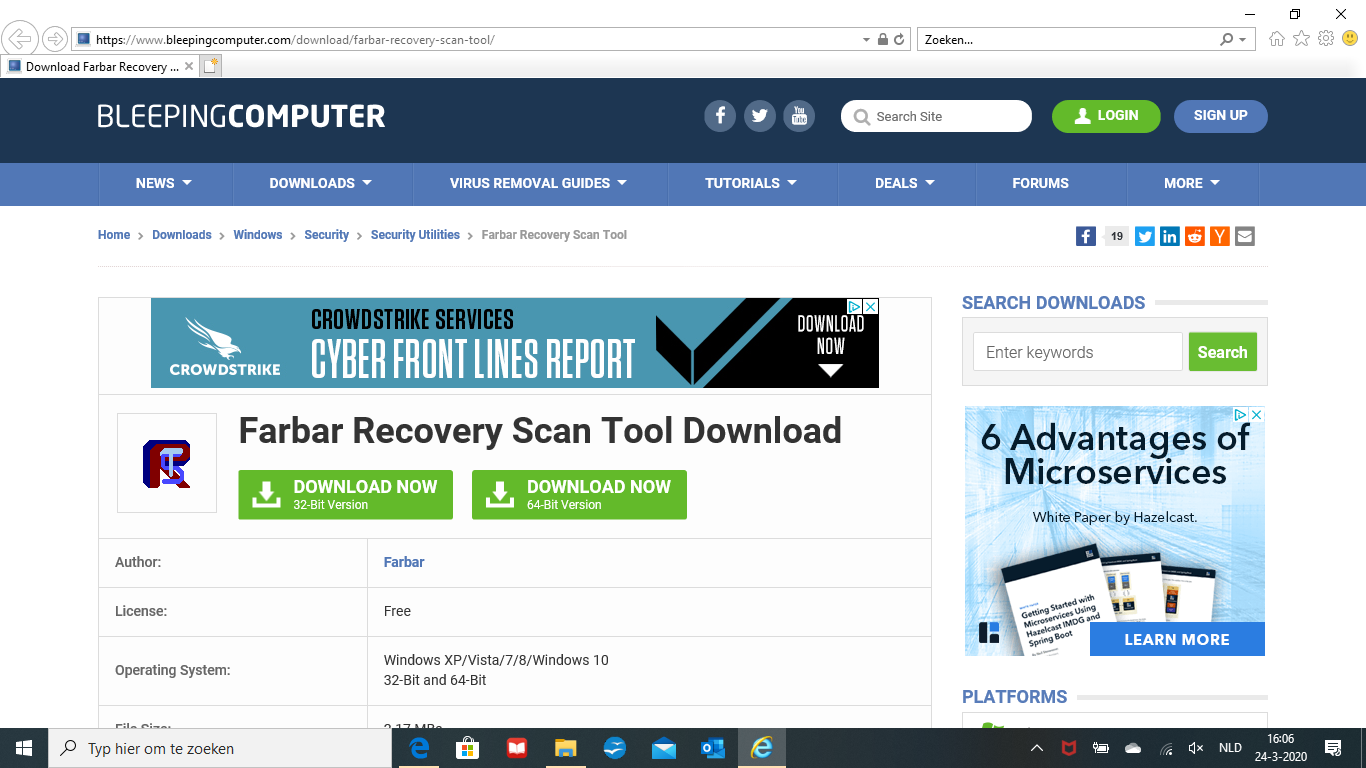The width and height of the screenshot is (1366, 768).
Task: Share page on Twitter
Action: pos(1145,236)
